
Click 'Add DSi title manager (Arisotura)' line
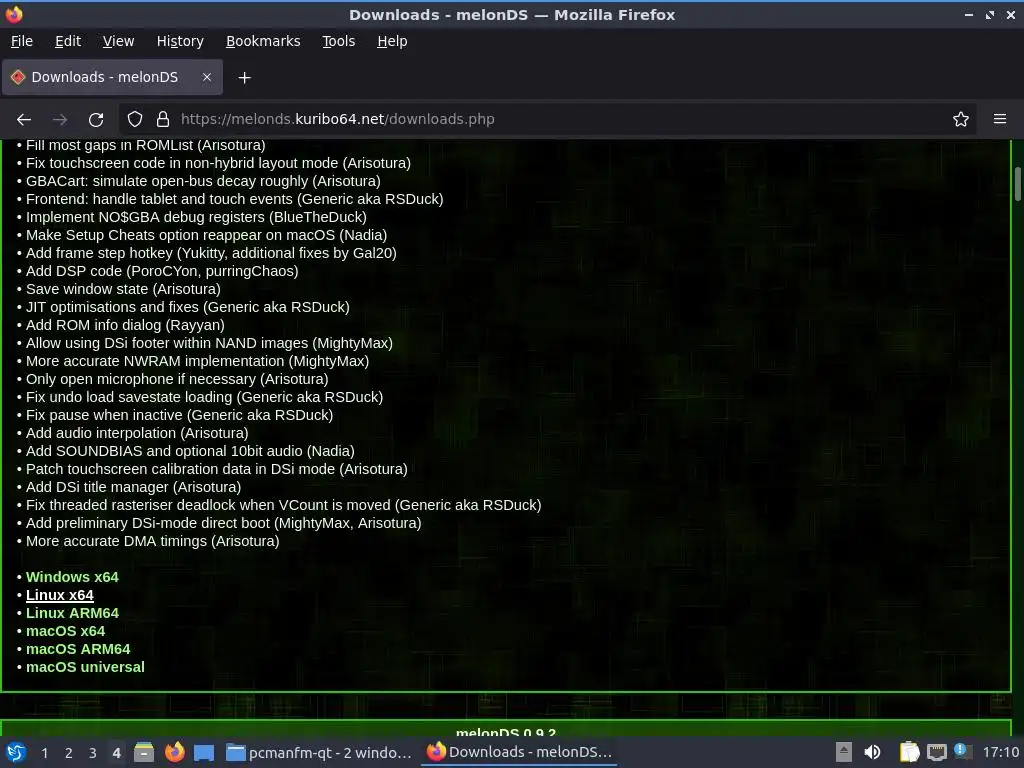(x=133, y=487)
